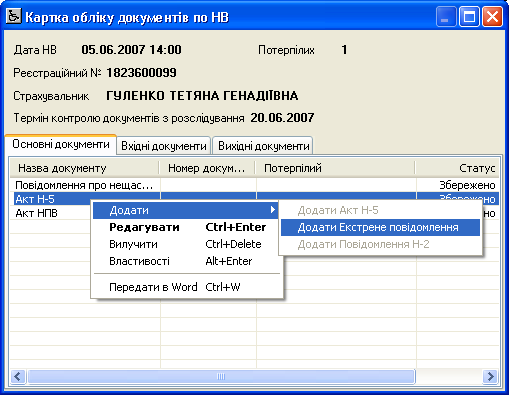Image resolution: width=509 pixels, height=395 pixels.
Task: Click the horizontal scrollbar thumb
Action: tap(221, 377)
